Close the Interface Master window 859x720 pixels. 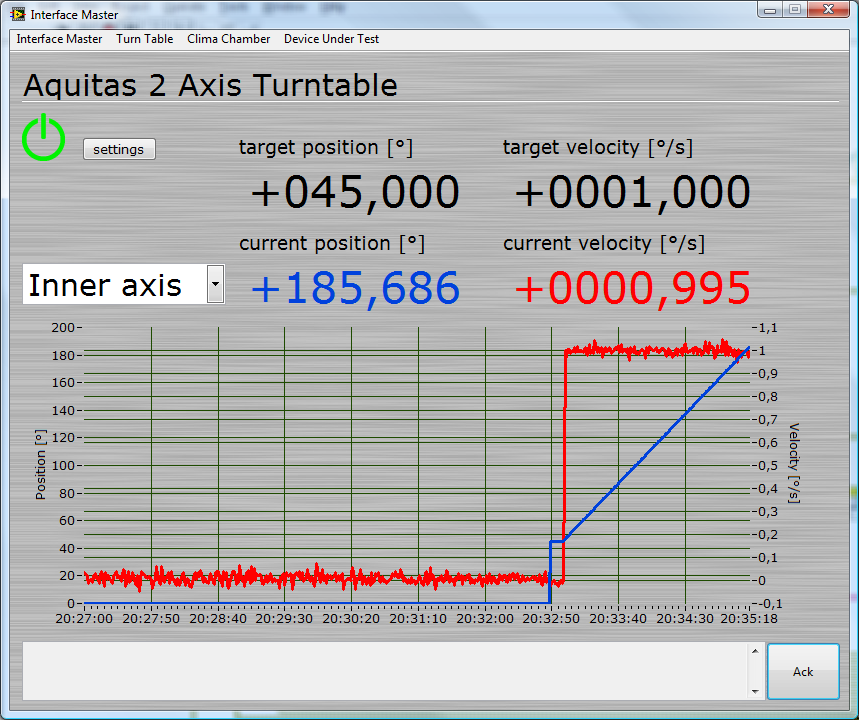(x=828, y=10)
